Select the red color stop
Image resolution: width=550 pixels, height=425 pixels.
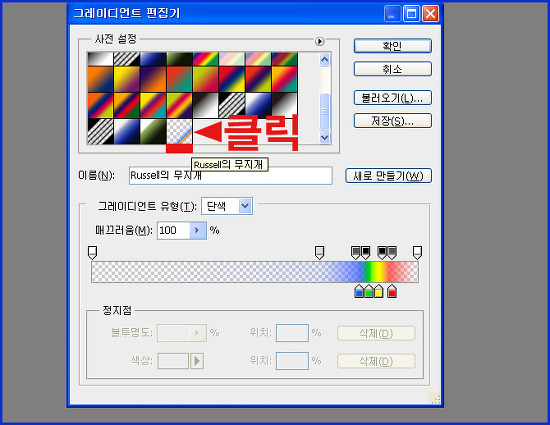(x=392, y=291)
